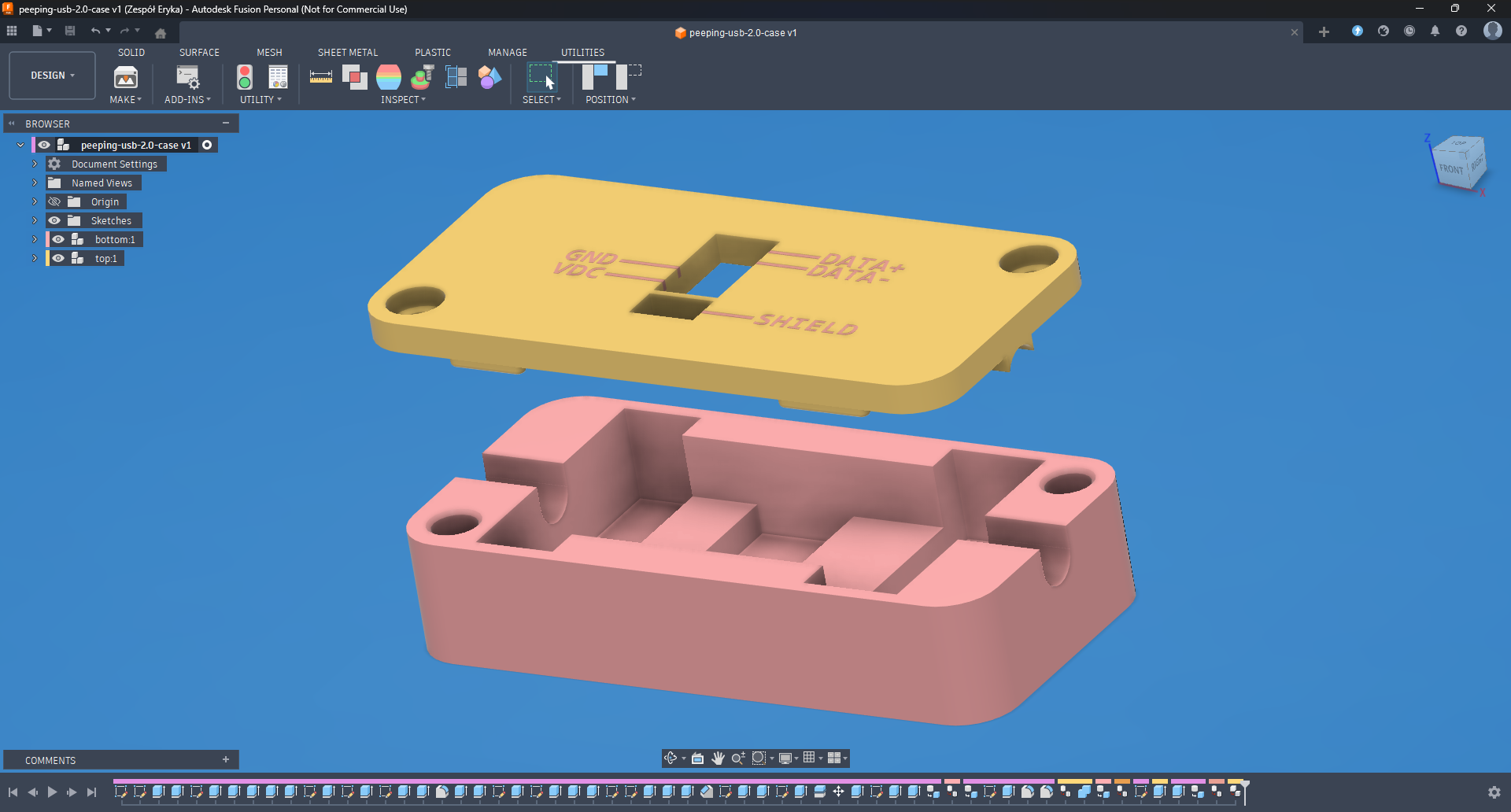
Task: Select the Measure tool in Inspect
Action: [320, 76]
